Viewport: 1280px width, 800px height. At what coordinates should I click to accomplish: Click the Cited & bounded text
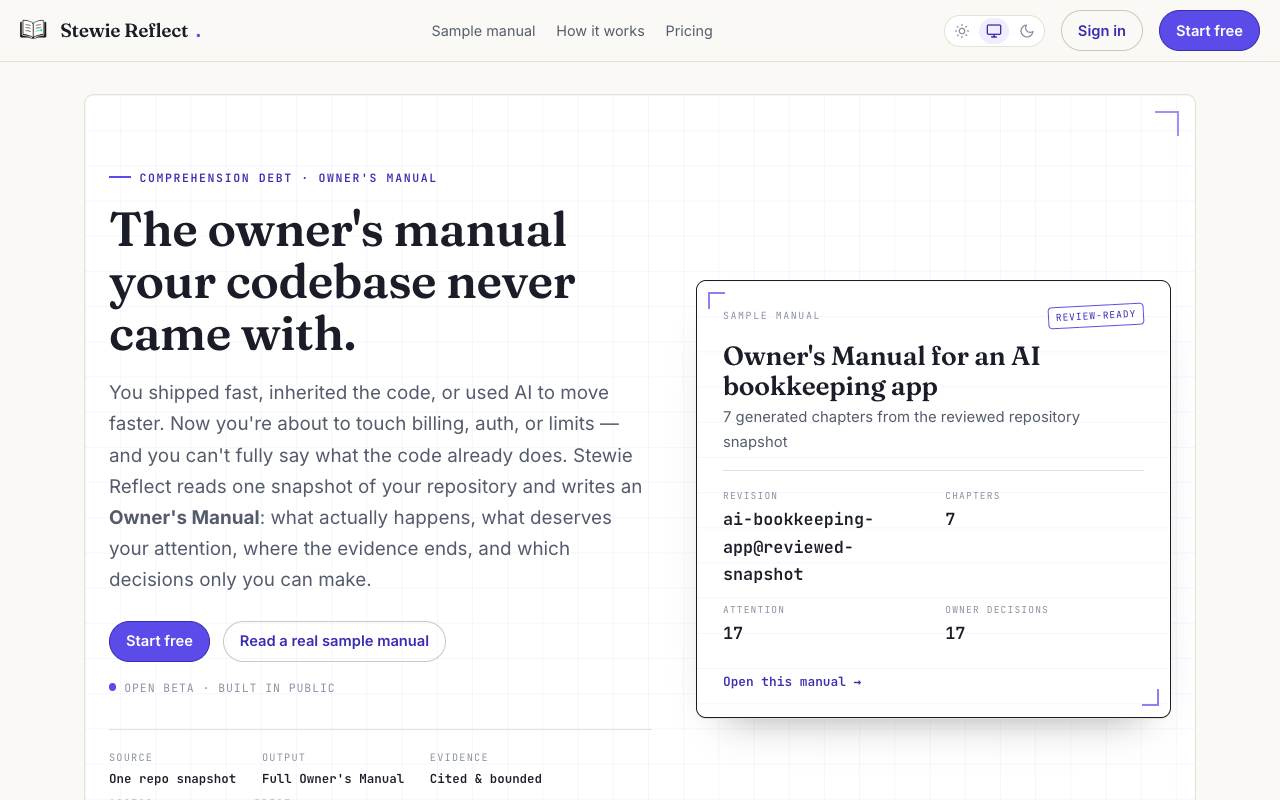click(486, 778)
